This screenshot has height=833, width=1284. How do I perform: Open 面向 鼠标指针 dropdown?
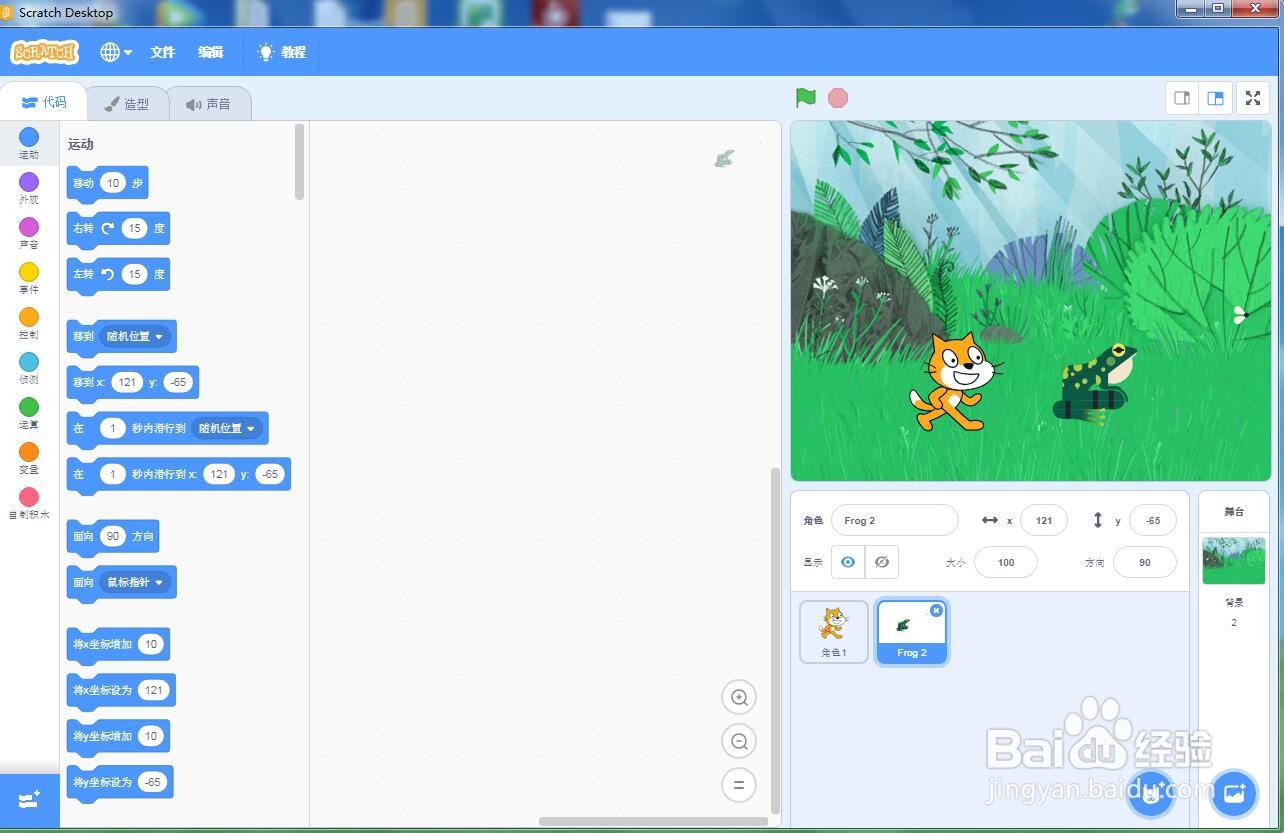point(135,582)
